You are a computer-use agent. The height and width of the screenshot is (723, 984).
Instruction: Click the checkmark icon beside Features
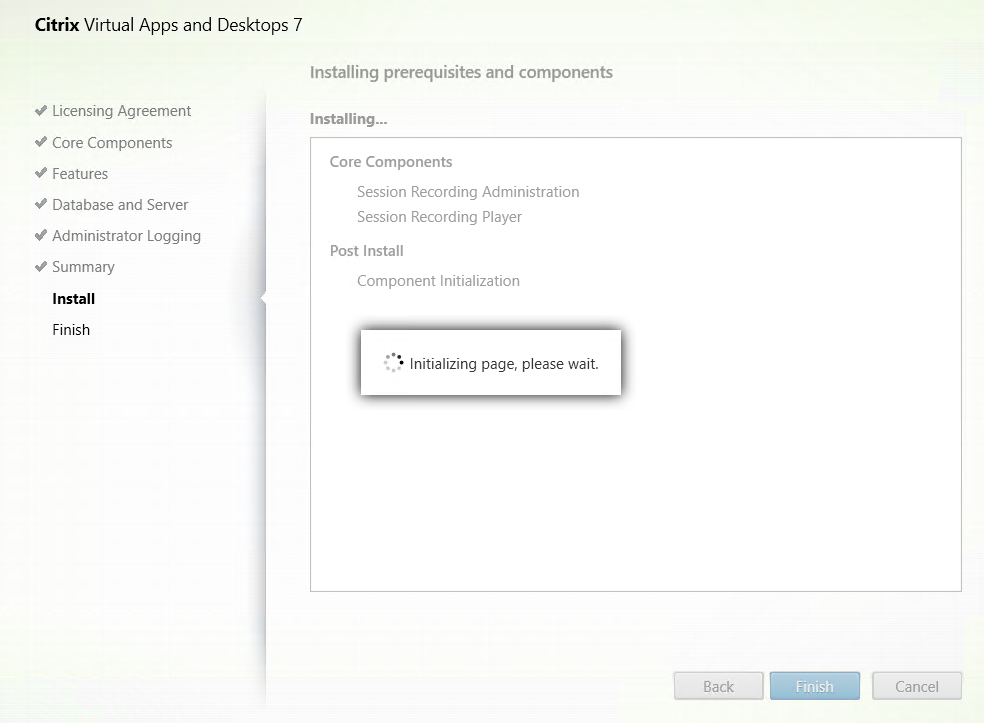[41, 173]
